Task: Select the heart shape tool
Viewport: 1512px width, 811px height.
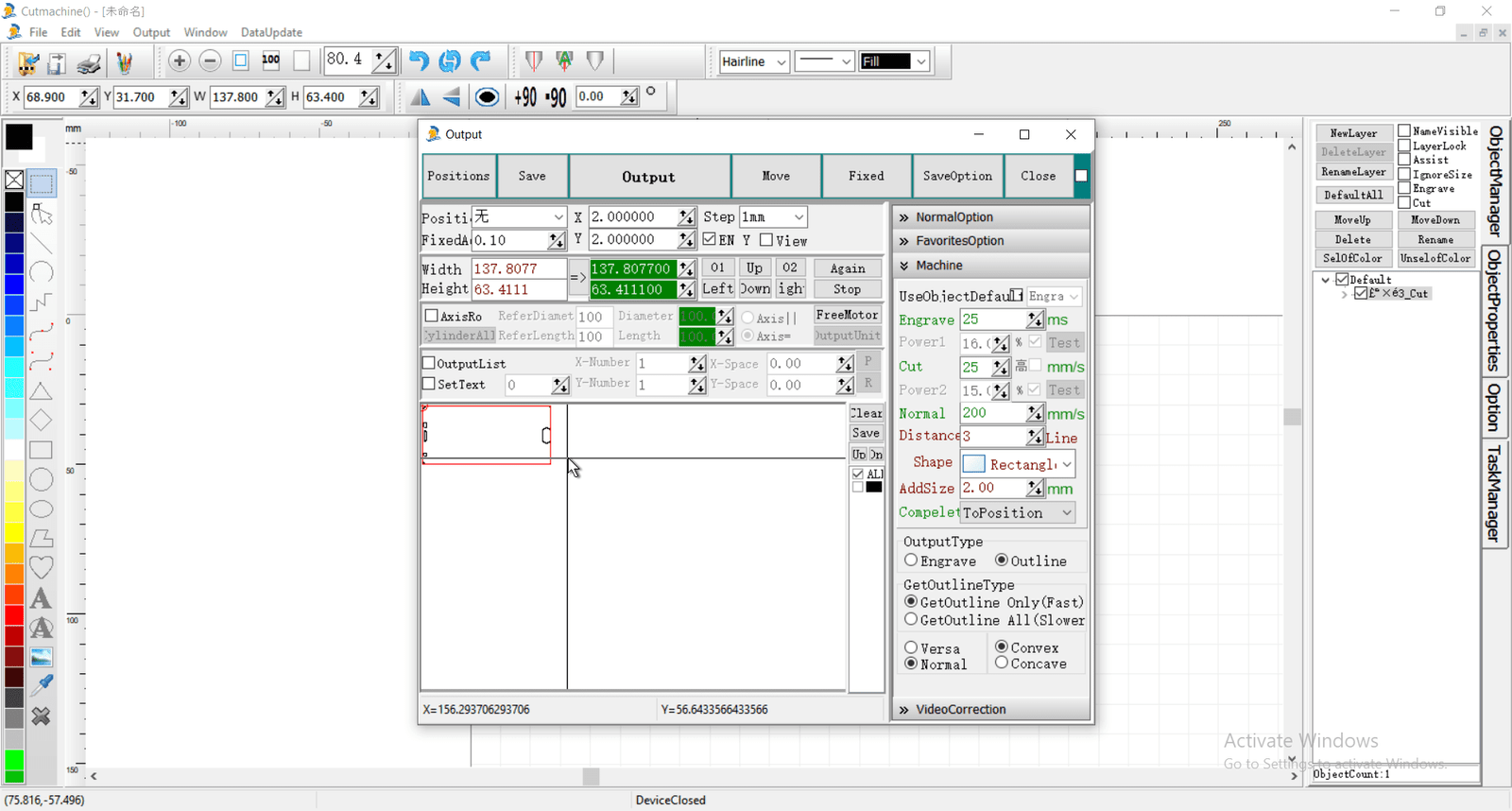Action: pos(41,567)
